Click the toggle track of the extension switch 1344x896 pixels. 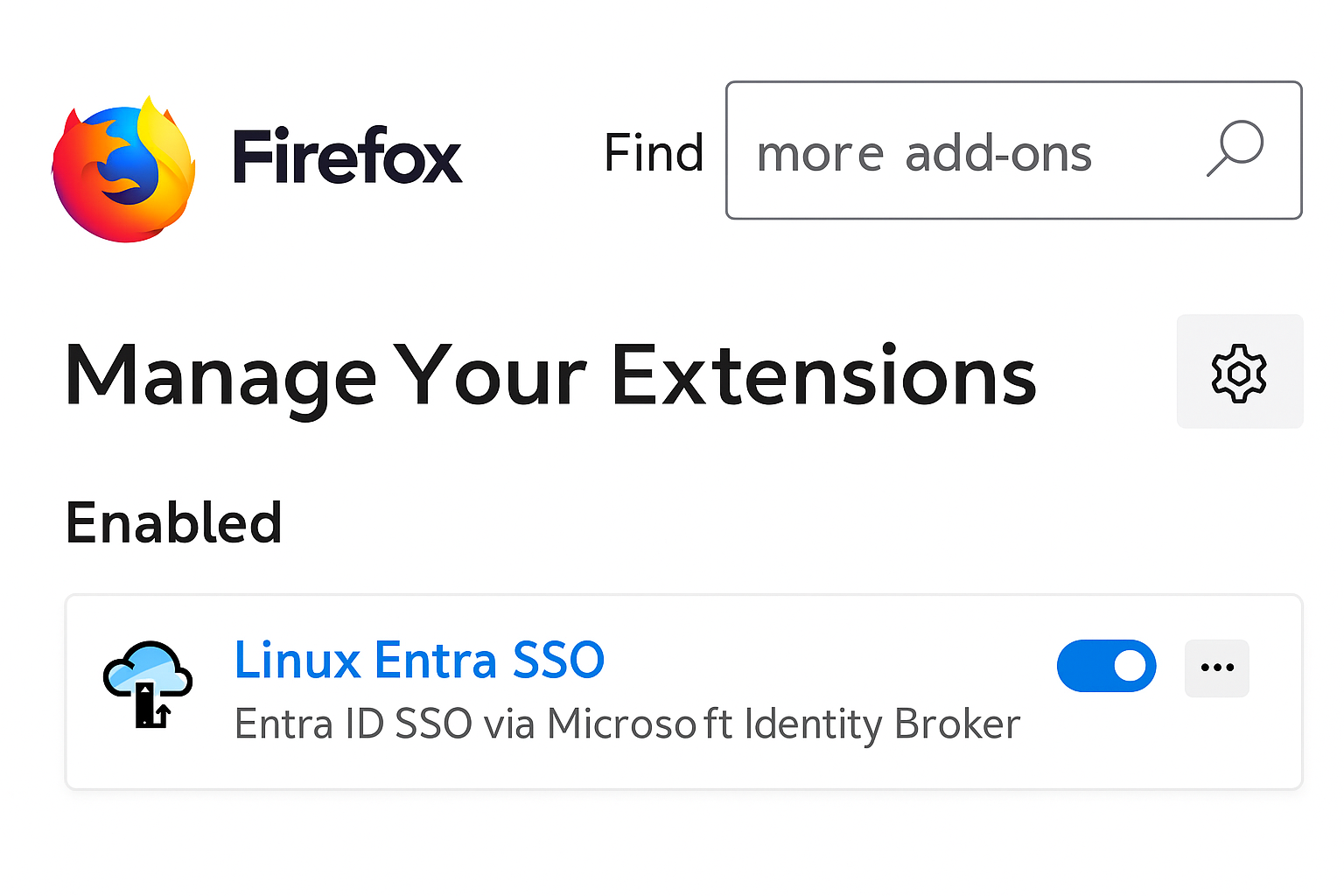[1085, 666]
